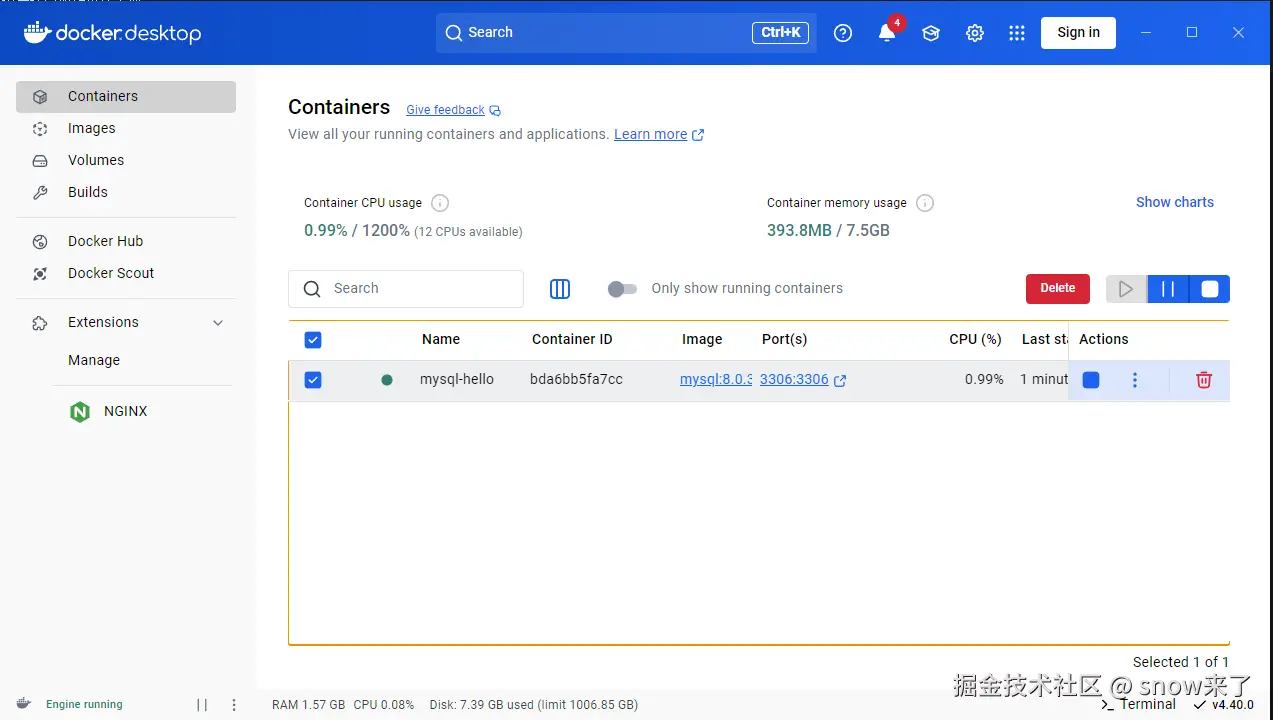Screen dimensions: 1273x720
Task: Click the Container ID column header
Action: pyautogui.click(x=572, y=340)
